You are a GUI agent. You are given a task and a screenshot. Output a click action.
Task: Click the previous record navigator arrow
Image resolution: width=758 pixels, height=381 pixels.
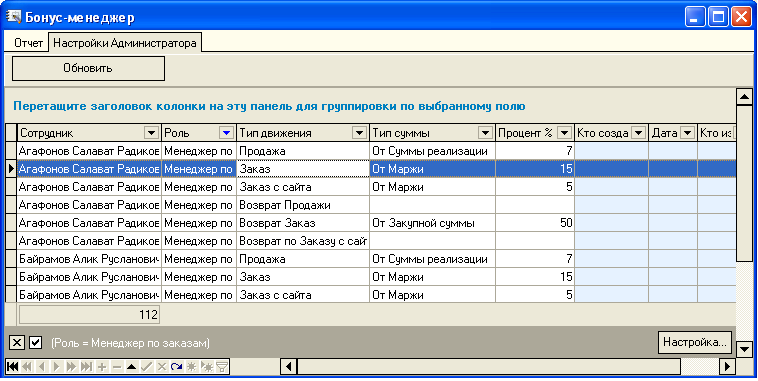pos(42,366)
